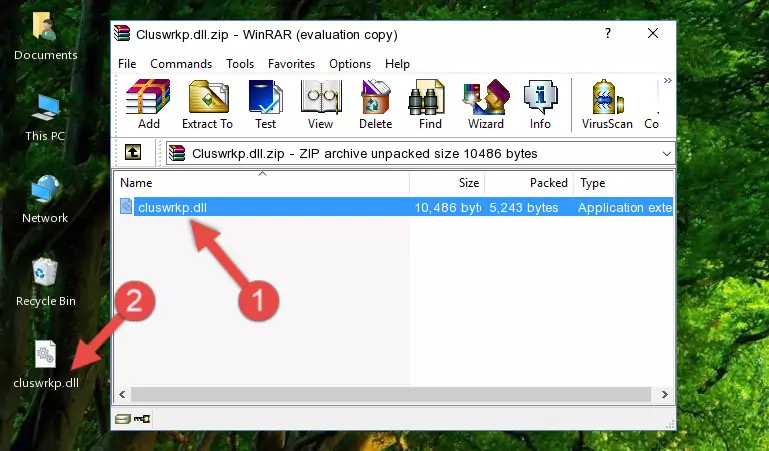769x451 pixels.
Task: Close the WinRAR window
Action: [653, 33]
